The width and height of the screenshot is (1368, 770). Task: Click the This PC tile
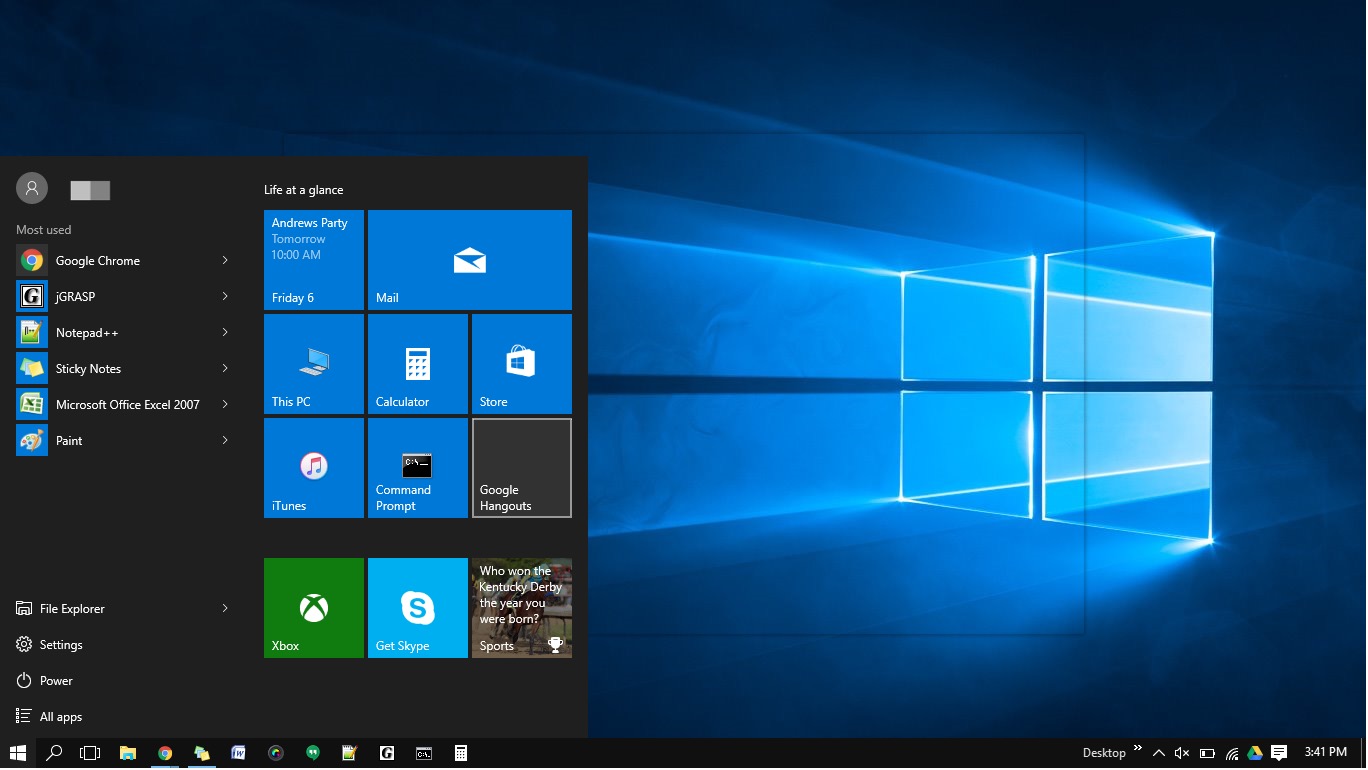click(313, 364)
